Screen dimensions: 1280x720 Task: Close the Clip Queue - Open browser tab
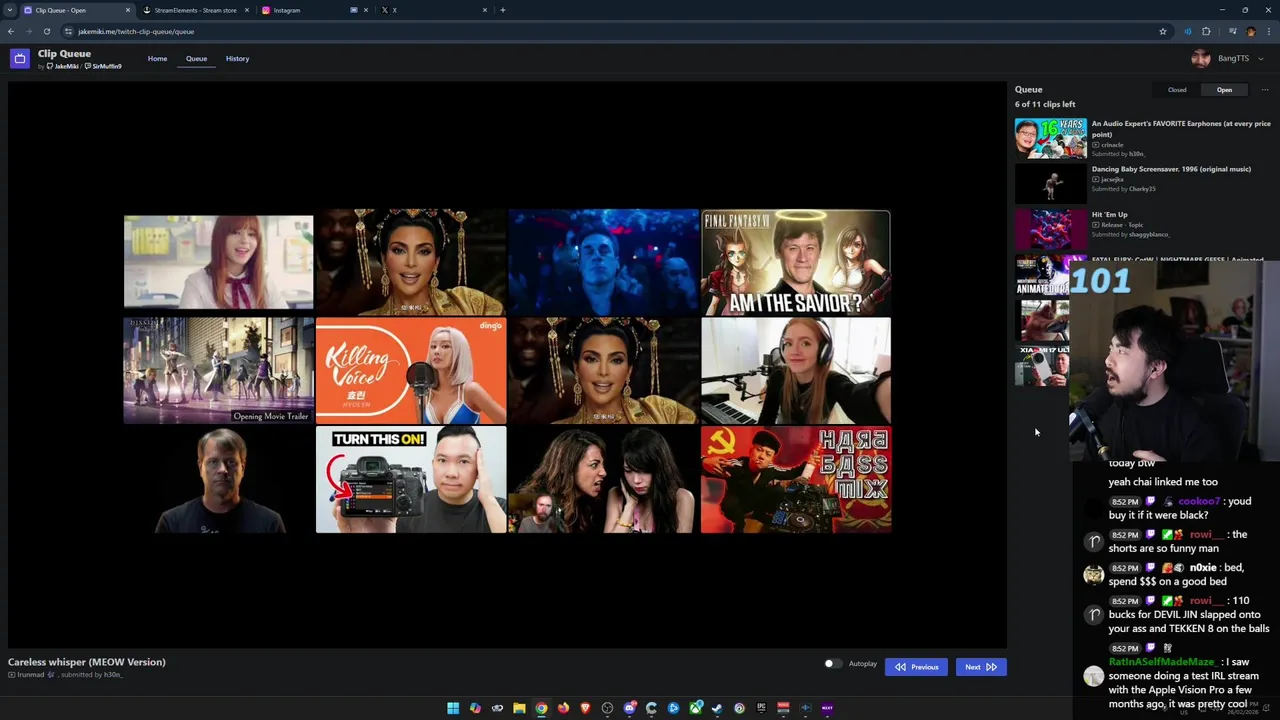(128, 10)
